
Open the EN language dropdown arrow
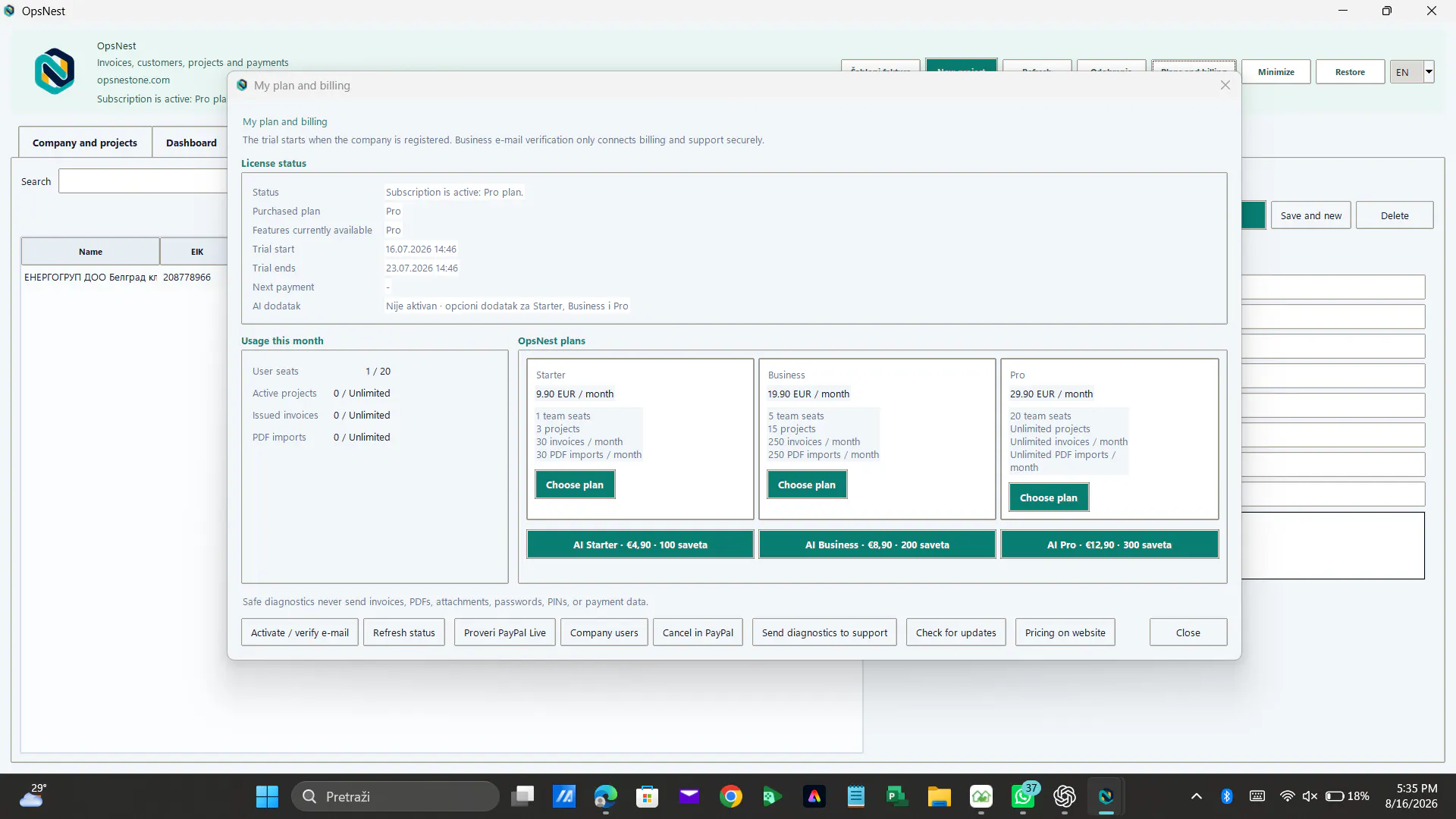pos(1429,72)
